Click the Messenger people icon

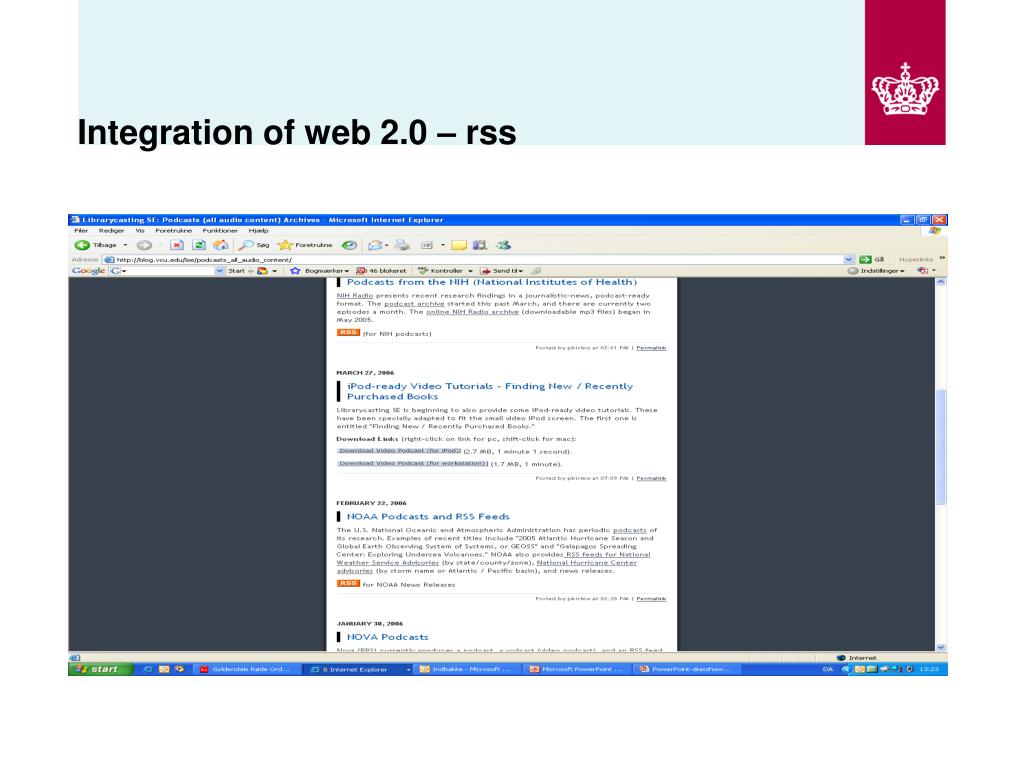coord(503,246)
